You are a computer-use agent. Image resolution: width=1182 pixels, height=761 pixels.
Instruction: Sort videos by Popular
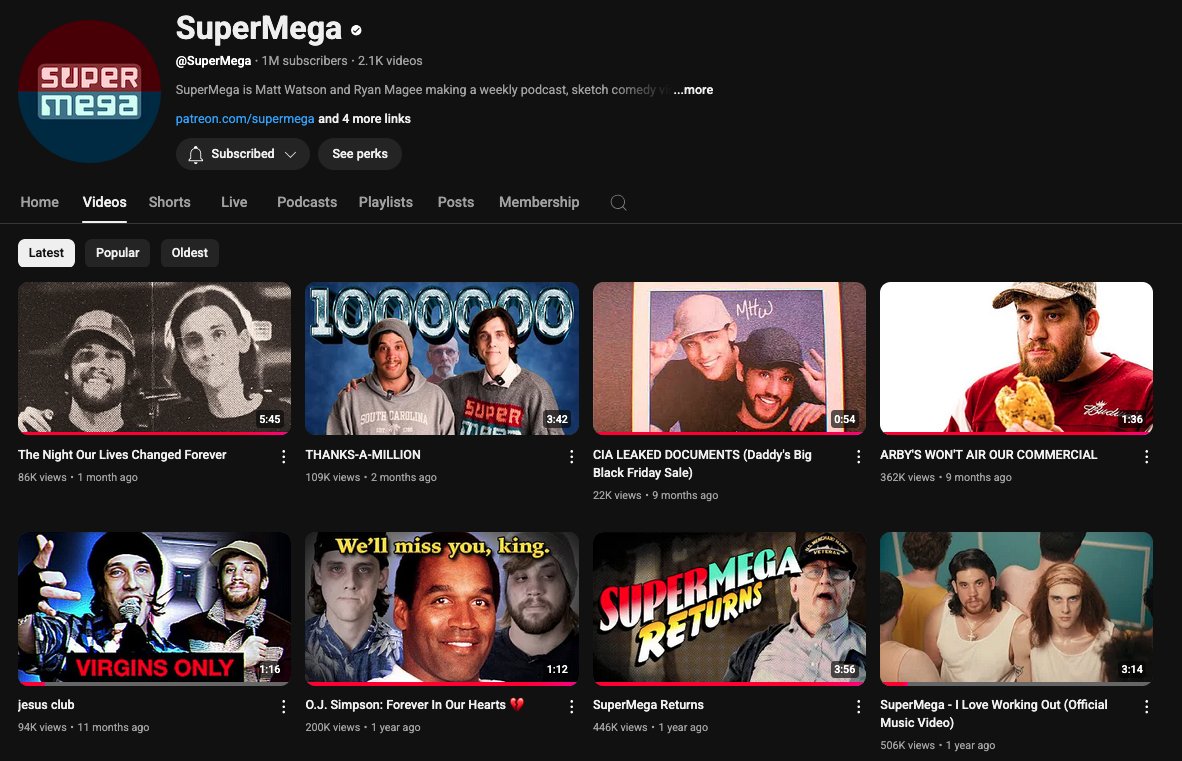[x=118, y=253]
